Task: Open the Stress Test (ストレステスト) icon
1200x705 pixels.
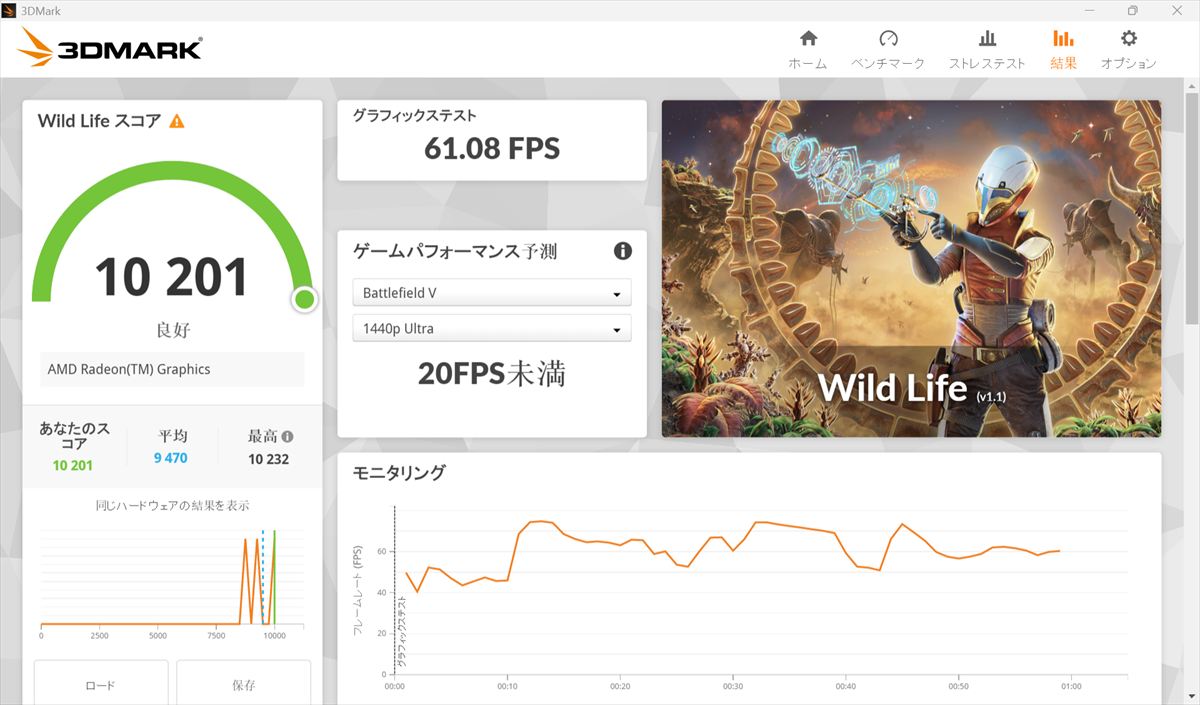Action: [987, 39]
